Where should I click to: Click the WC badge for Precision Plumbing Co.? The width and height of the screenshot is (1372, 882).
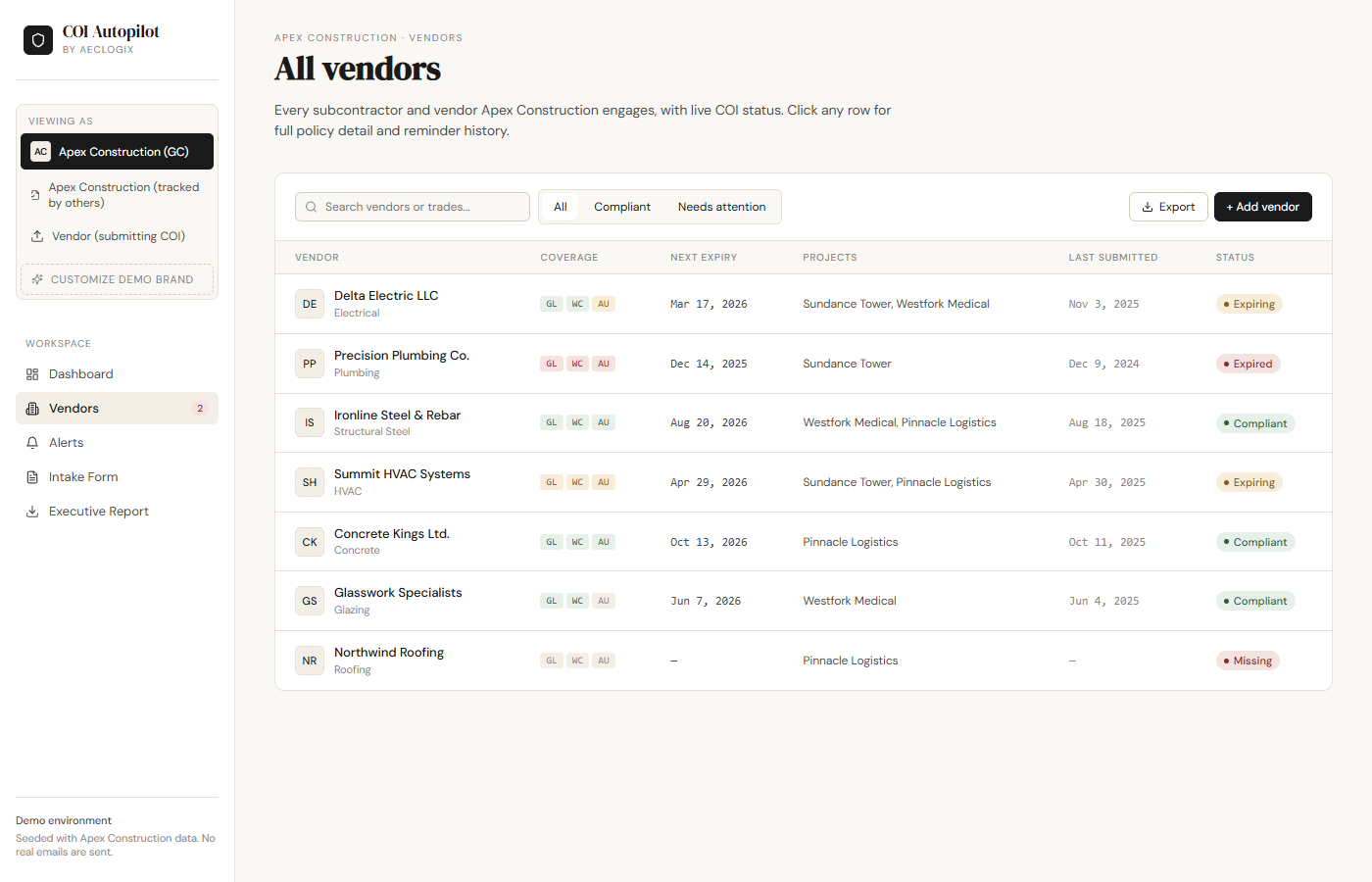[x=577, y=363]
